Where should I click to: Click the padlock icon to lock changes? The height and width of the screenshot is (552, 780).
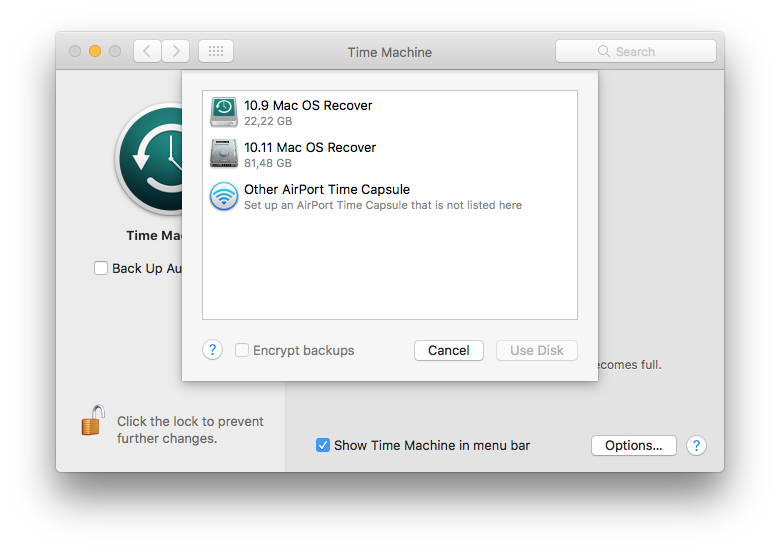tap(93, 421)
